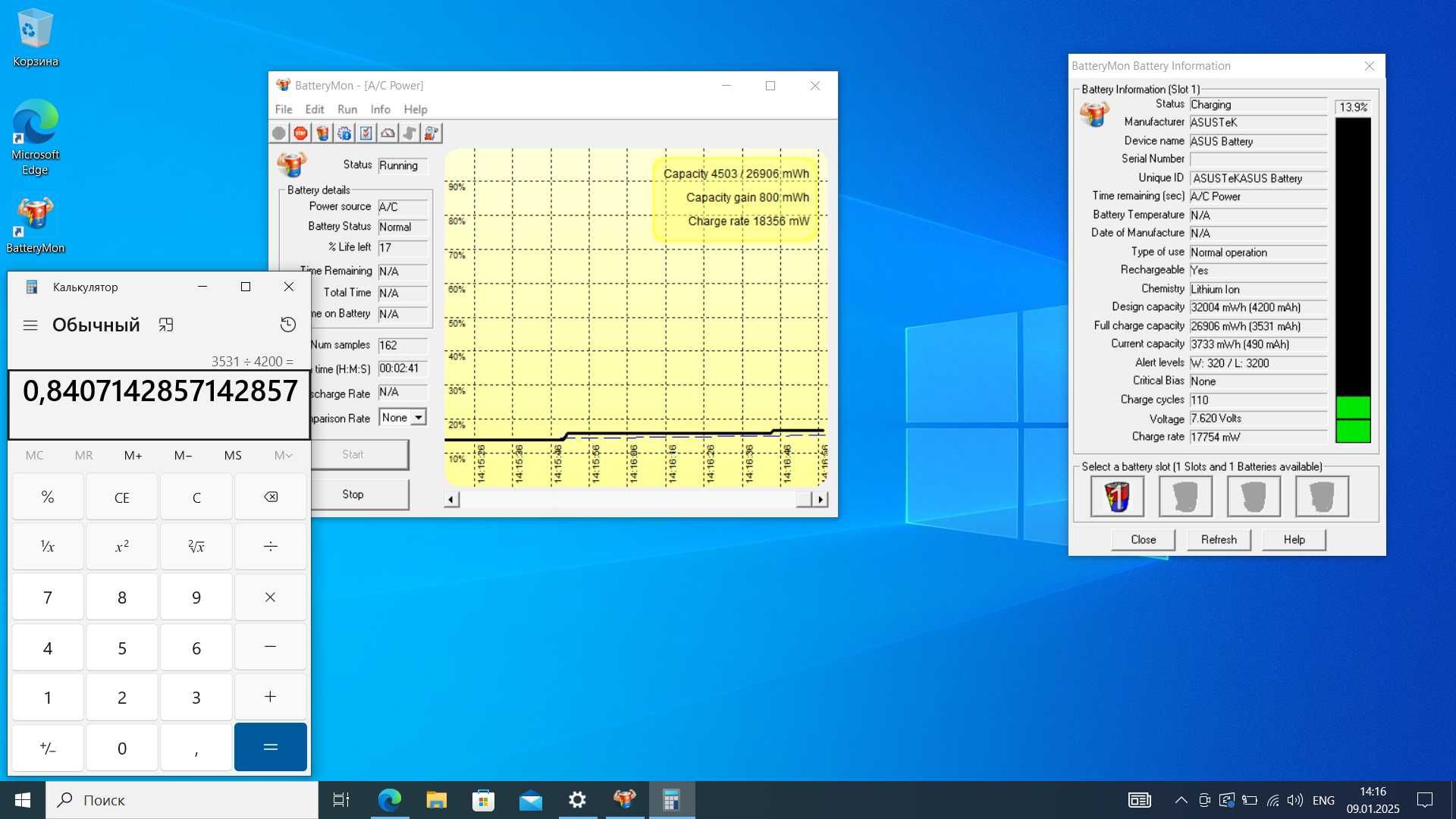Open the File menu in BatteryMon
The width and height of the screenshot is (1456, 819).
284,109
